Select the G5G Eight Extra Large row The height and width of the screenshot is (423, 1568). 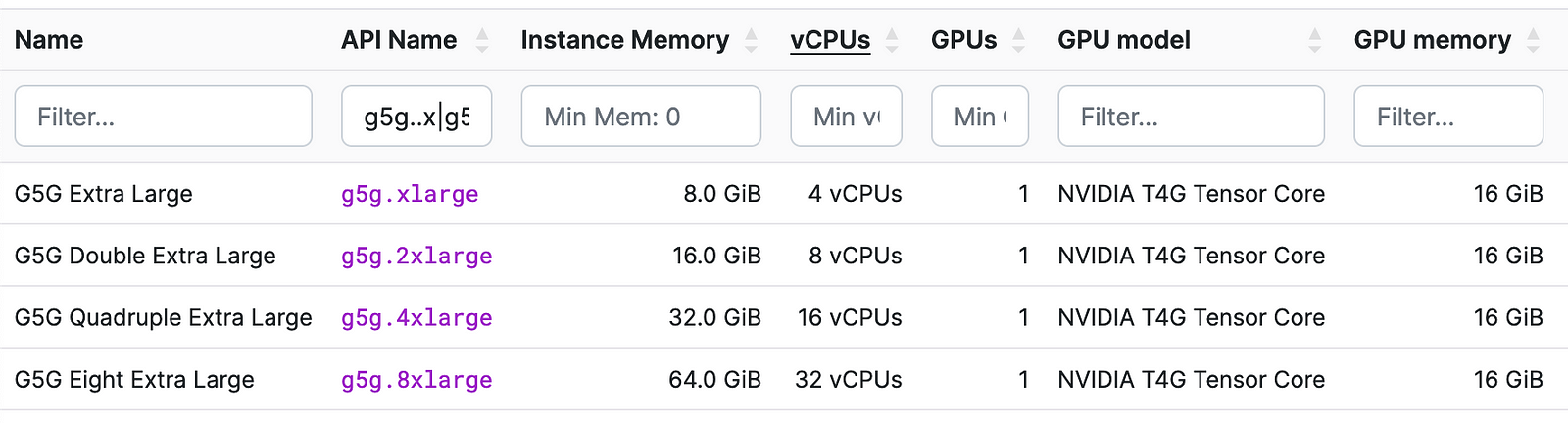coord(134,379)
